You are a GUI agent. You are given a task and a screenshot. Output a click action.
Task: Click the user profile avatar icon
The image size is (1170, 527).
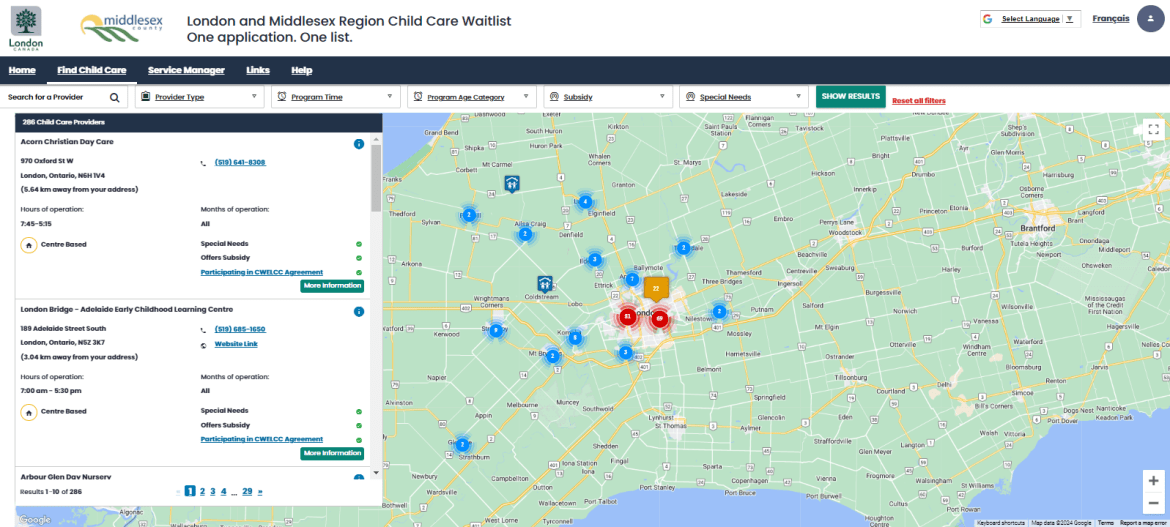coord(1151,19)
